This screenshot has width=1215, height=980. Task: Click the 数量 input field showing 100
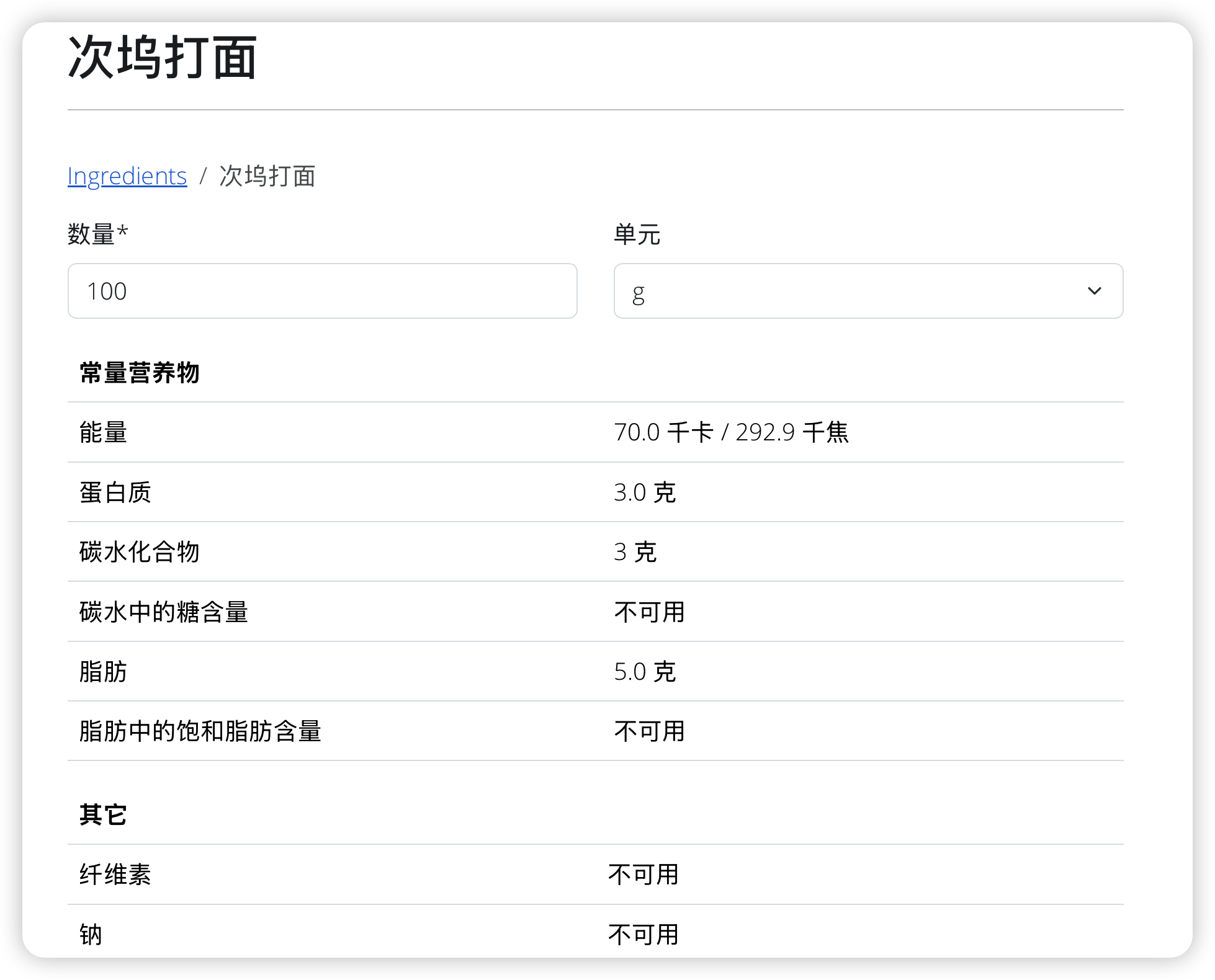(322, 291)
